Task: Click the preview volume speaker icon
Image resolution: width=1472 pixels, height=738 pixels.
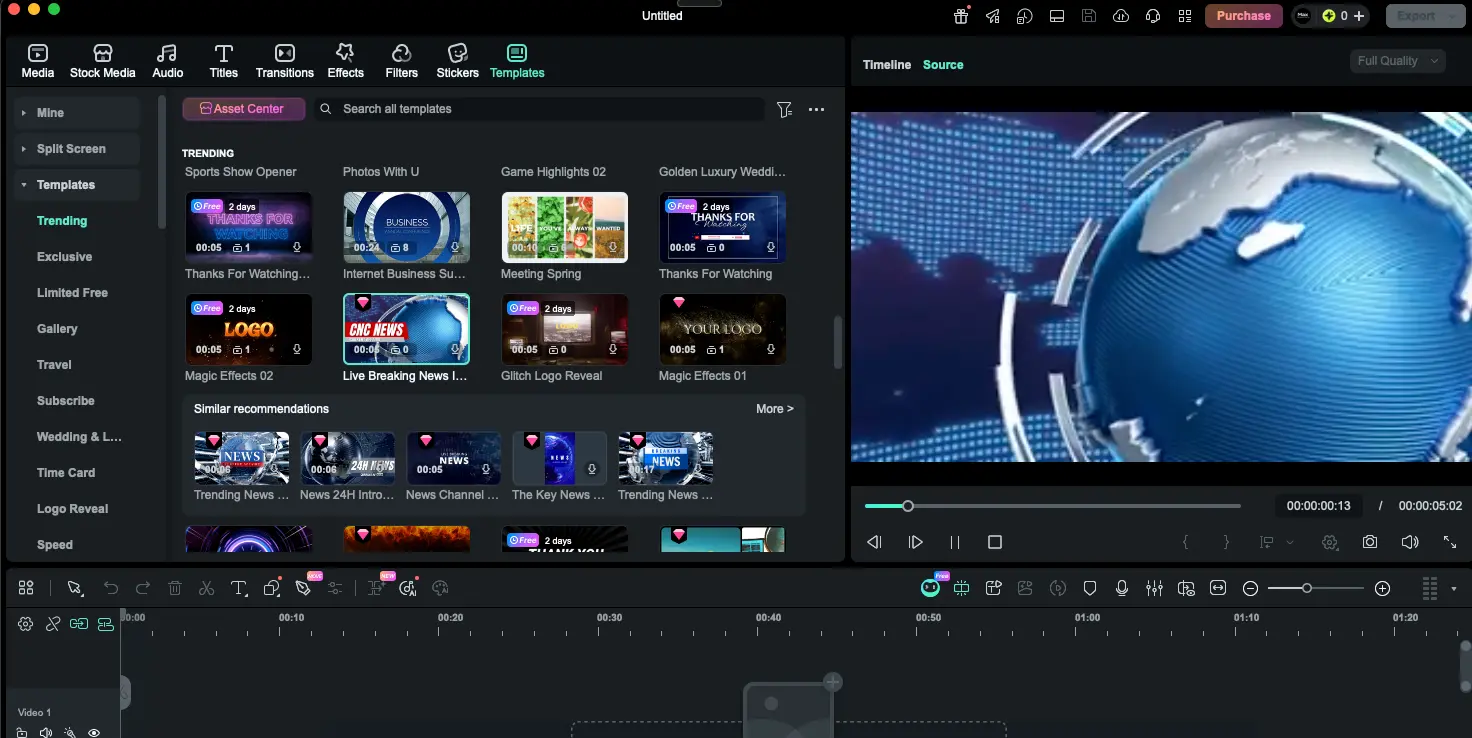Action: tap(1410, 542)
